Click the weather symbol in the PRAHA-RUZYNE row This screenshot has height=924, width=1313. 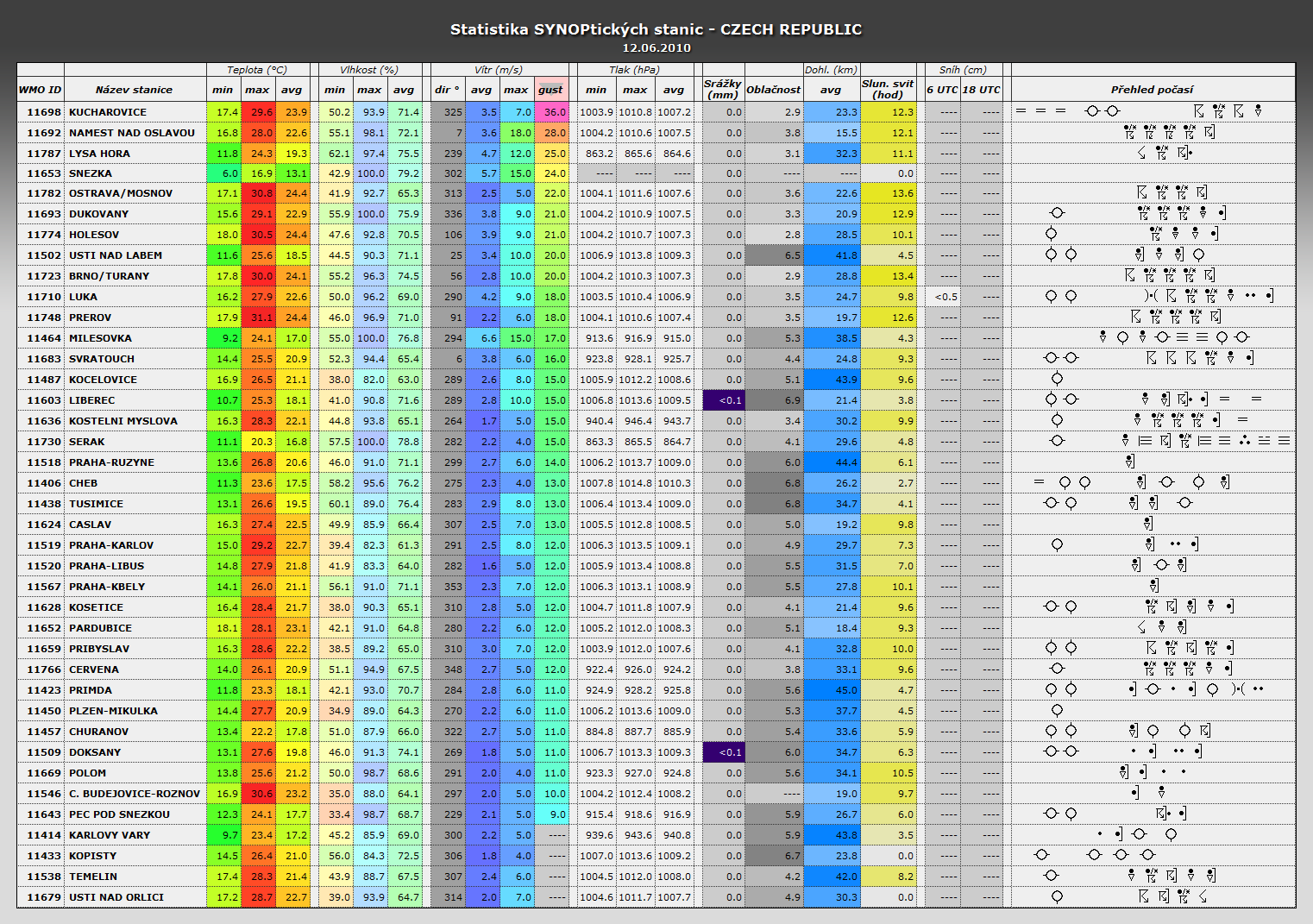(x=1130, y=462)
